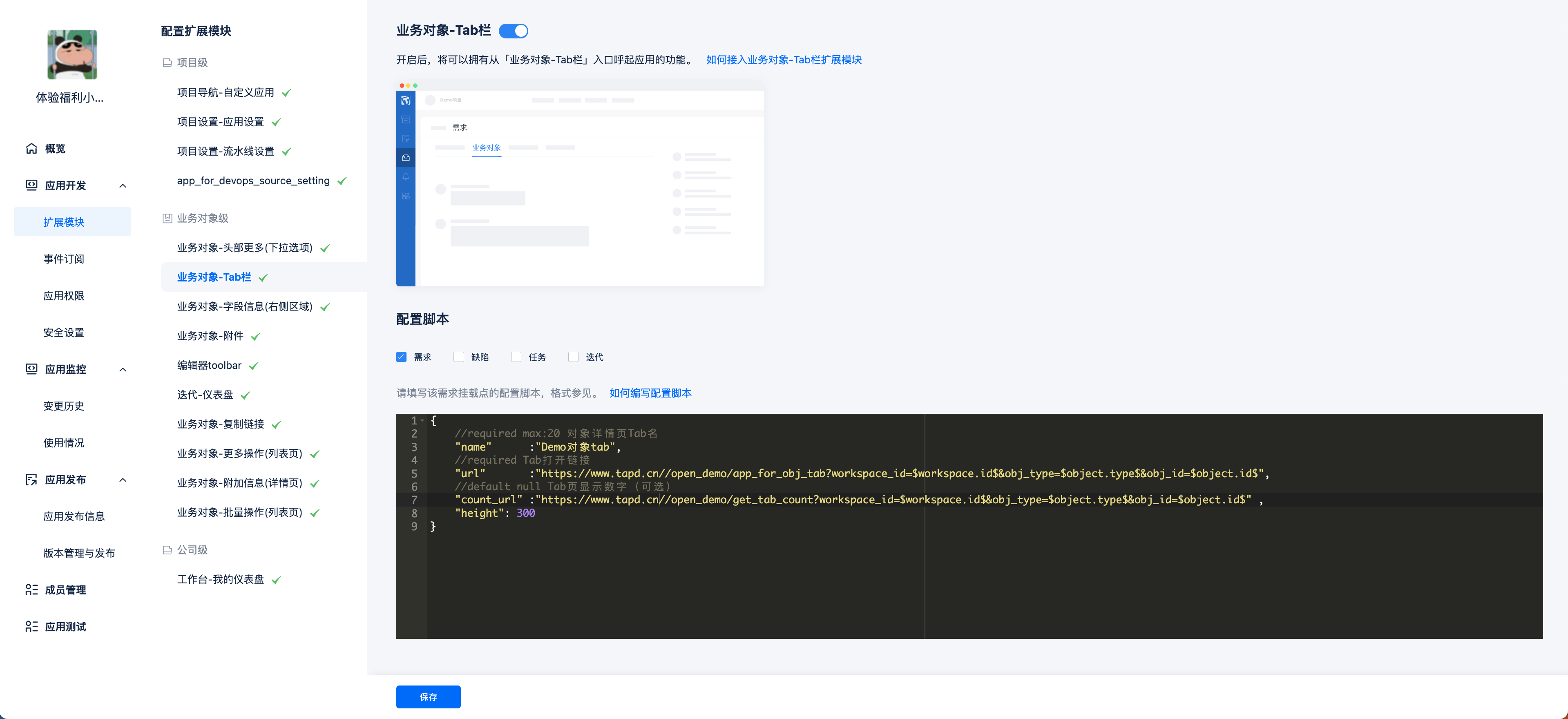Click green checkmark beside 项目导航-自定义应用

pyautogui.click(x=287, y=93)
